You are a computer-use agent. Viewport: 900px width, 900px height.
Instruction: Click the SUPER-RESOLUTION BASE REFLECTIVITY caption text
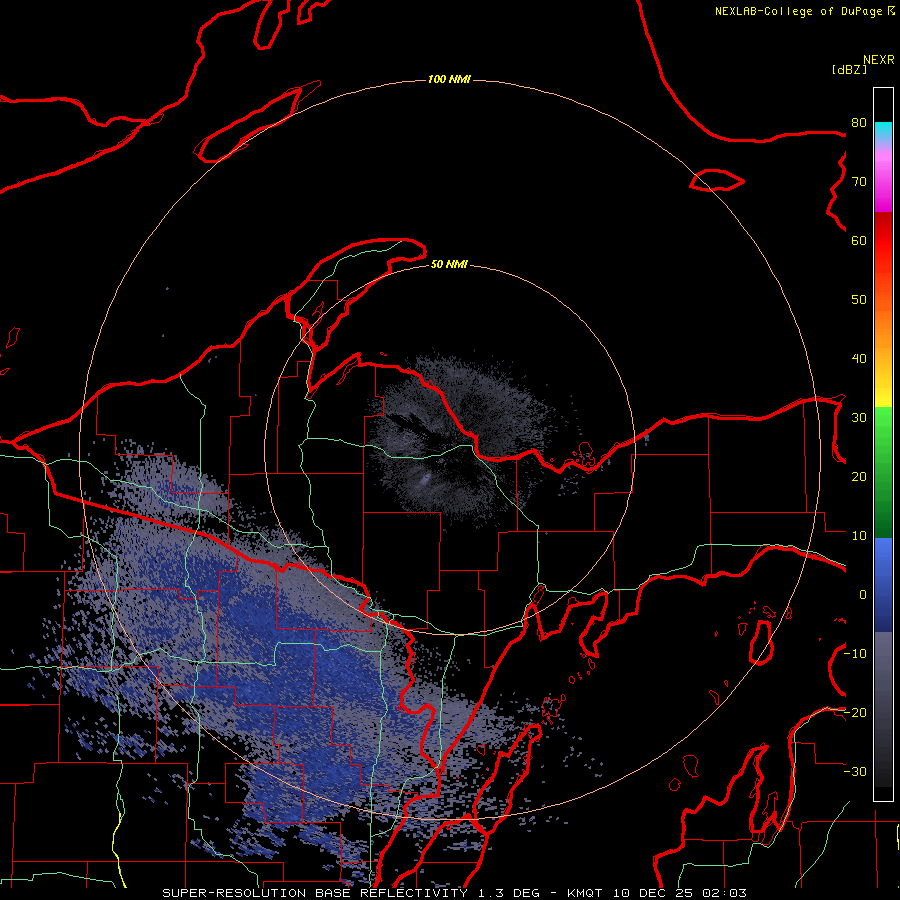pos(315,893)
